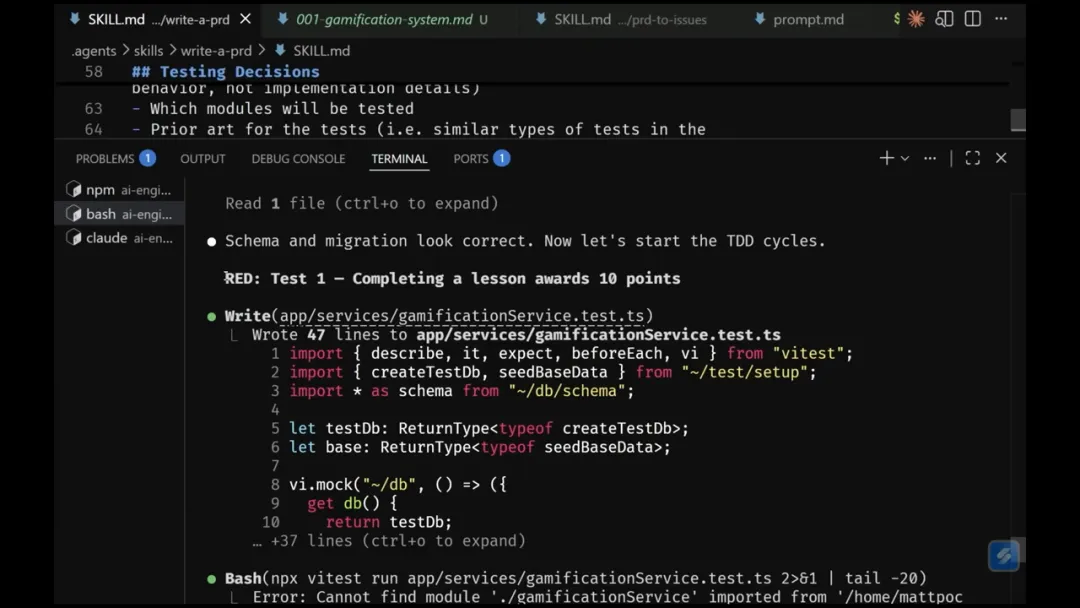This screenshot has height=608, width=1080.
Task: Open the launch profile dropdown arrow
Action: coord(905,158)
